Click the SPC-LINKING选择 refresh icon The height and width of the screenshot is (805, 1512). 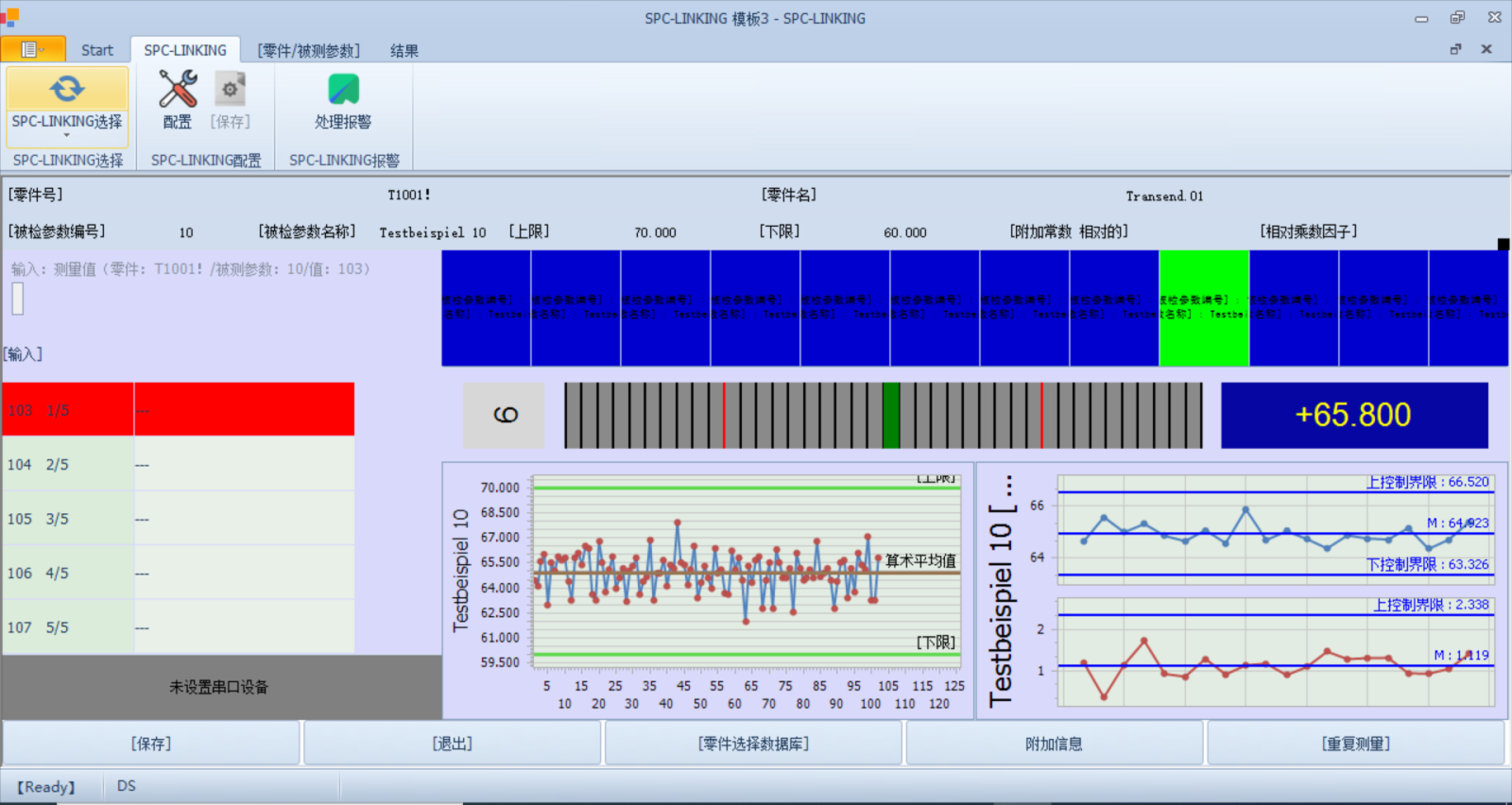[67, 90]
